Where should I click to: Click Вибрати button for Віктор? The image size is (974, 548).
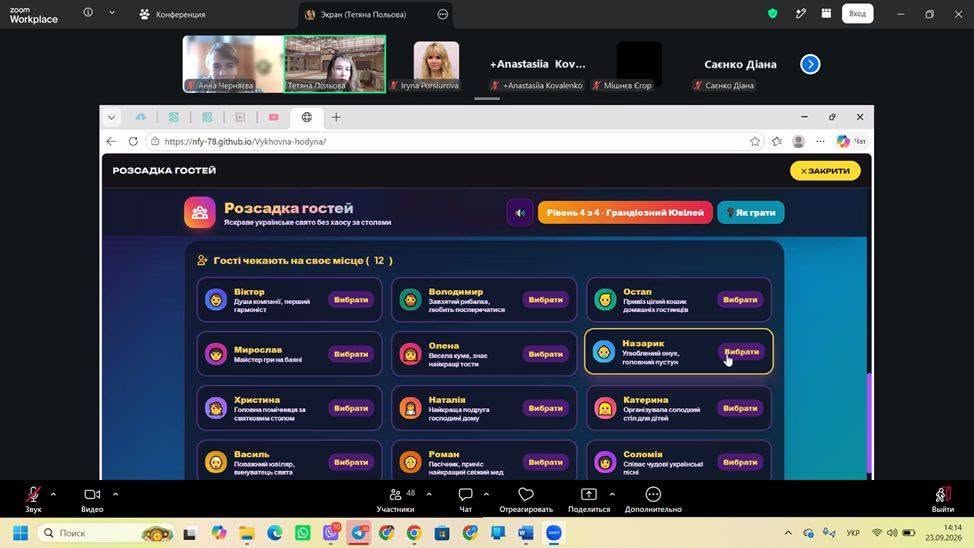tap(351, 299)
